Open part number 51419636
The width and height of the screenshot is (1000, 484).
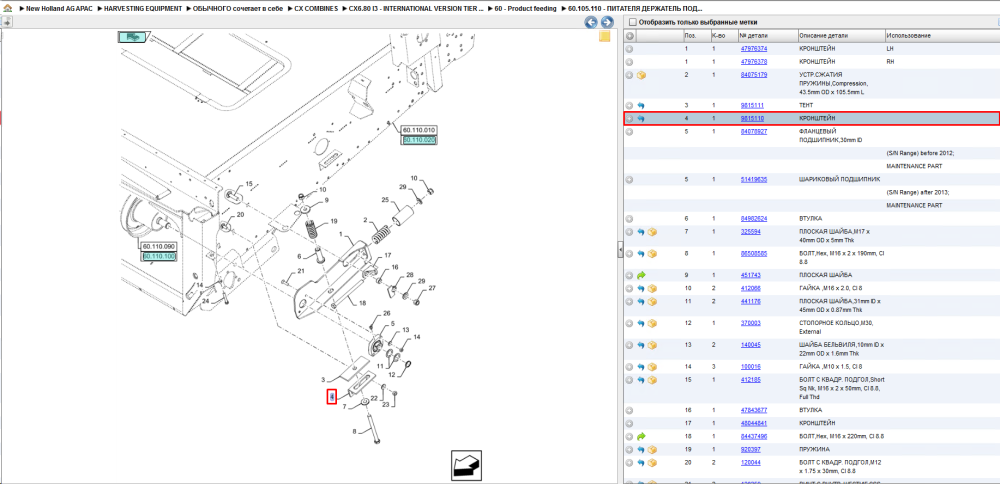[x=754, y=179]
